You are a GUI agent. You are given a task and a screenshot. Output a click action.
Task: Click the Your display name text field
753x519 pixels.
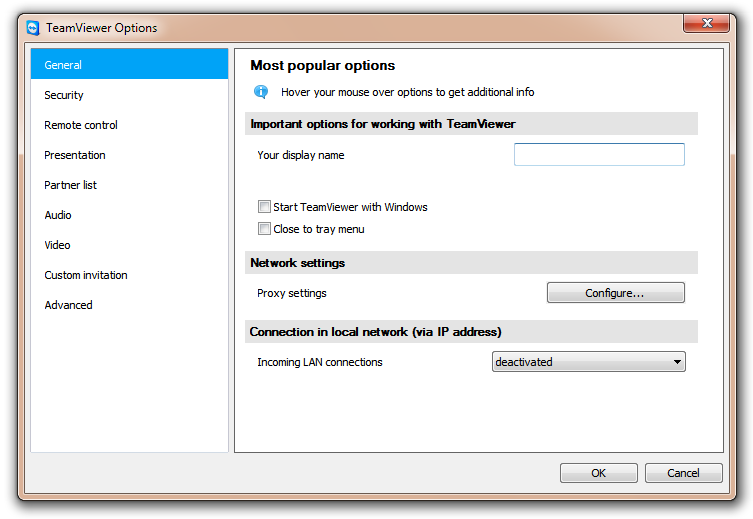click(x=599, y=155)
